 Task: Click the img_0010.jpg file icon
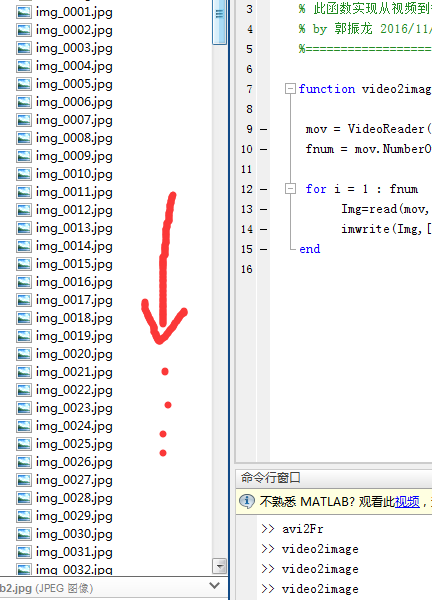click(24, 174)
